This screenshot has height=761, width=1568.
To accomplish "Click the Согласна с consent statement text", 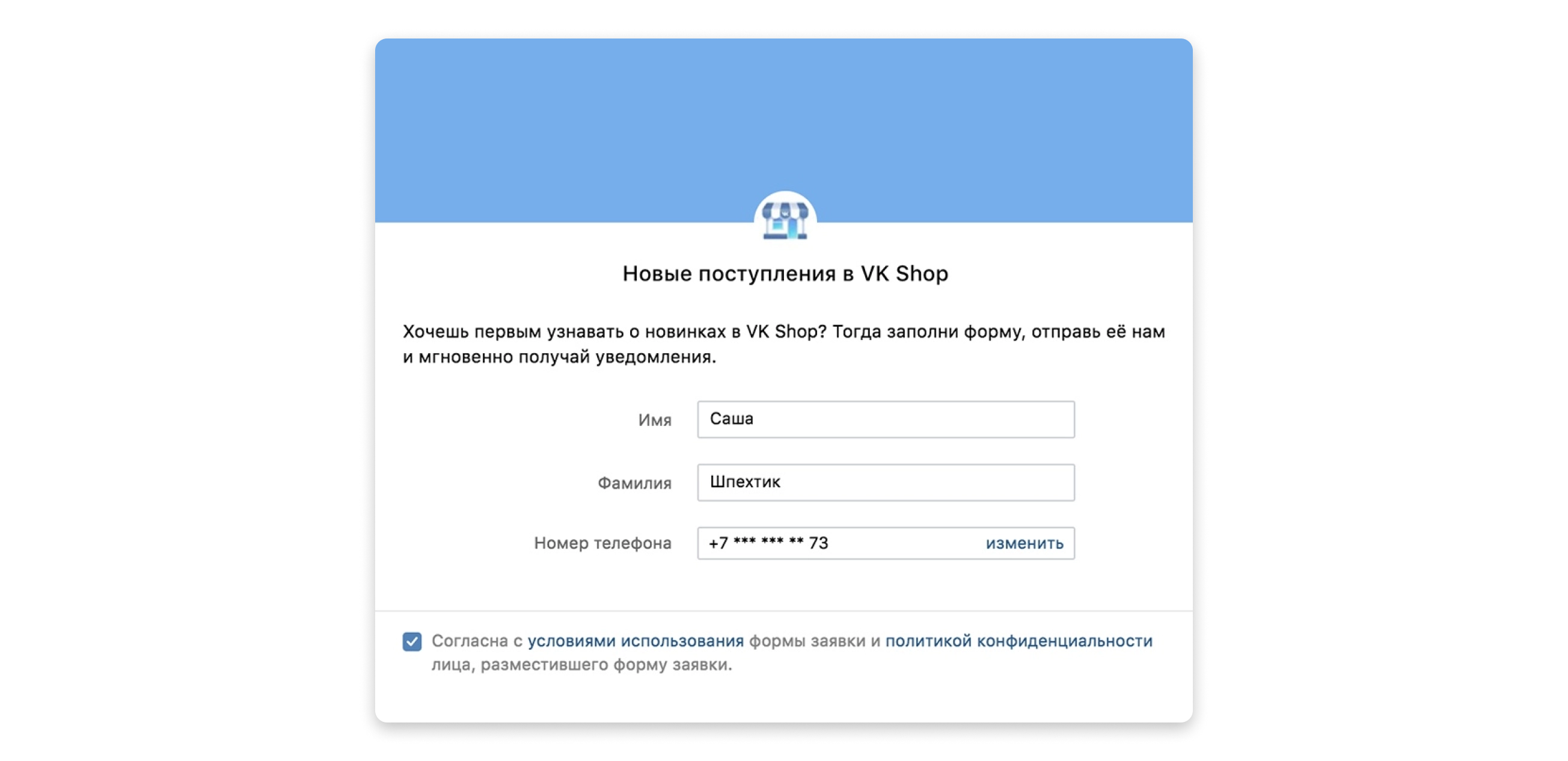I will [478, 640].
